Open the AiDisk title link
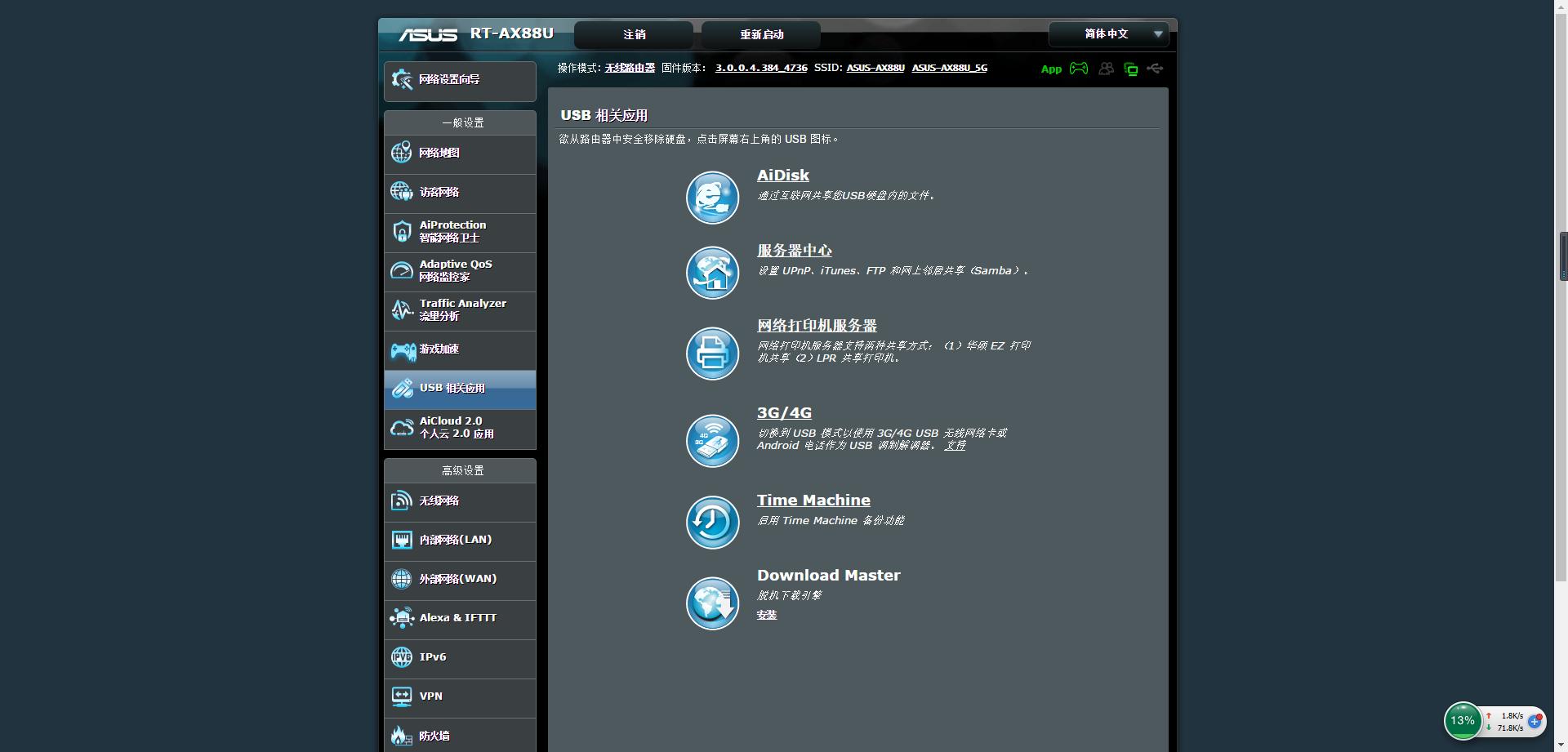This screenshot has height=752, width=1568. [783, 176]
